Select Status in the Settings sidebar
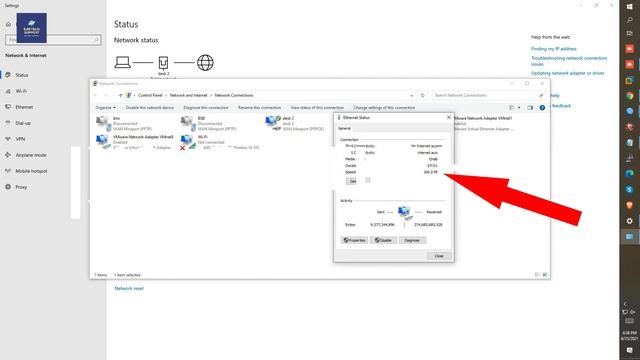 click(x=22, y=75)
